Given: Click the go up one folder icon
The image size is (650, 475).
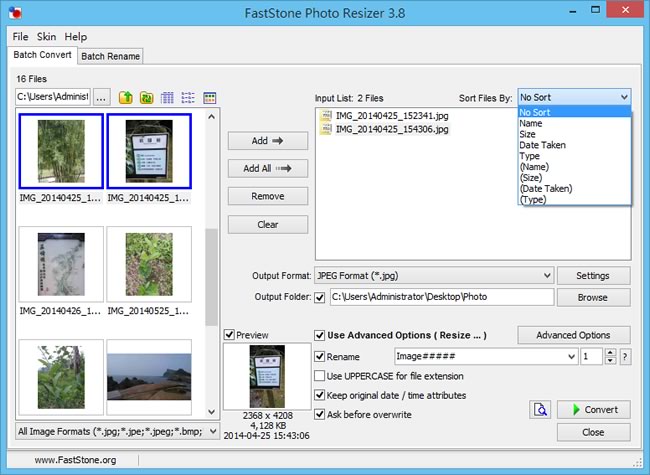Looking at the screenshot, I should [x=126, y=98].
